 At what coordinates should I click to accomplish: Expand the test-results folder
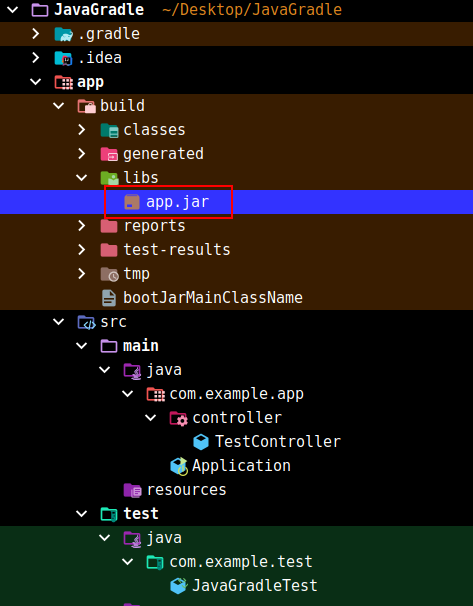pos(82,250)
